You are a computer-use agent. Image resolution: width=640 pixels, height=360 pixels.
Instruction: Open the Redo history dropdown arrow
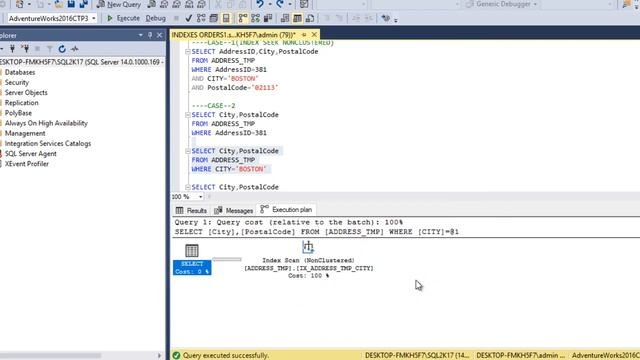click(290, 4)
